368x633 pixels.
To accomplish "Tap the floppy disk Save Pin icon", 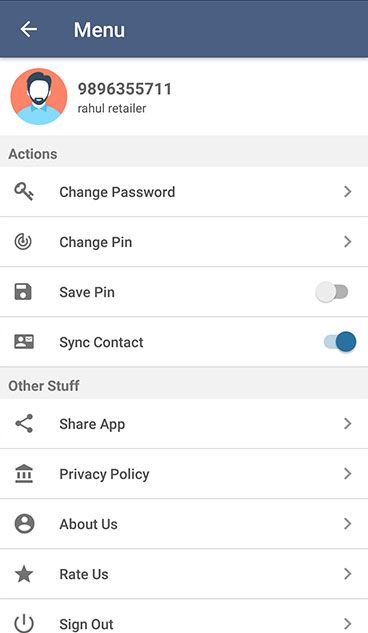I will [23, 291].
